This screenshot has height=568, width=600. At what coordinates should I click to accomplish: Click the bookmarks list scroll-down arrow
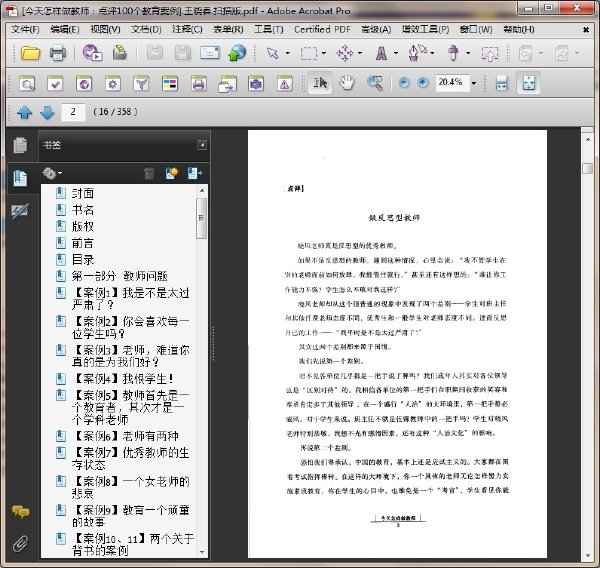(x=202, y=552)
